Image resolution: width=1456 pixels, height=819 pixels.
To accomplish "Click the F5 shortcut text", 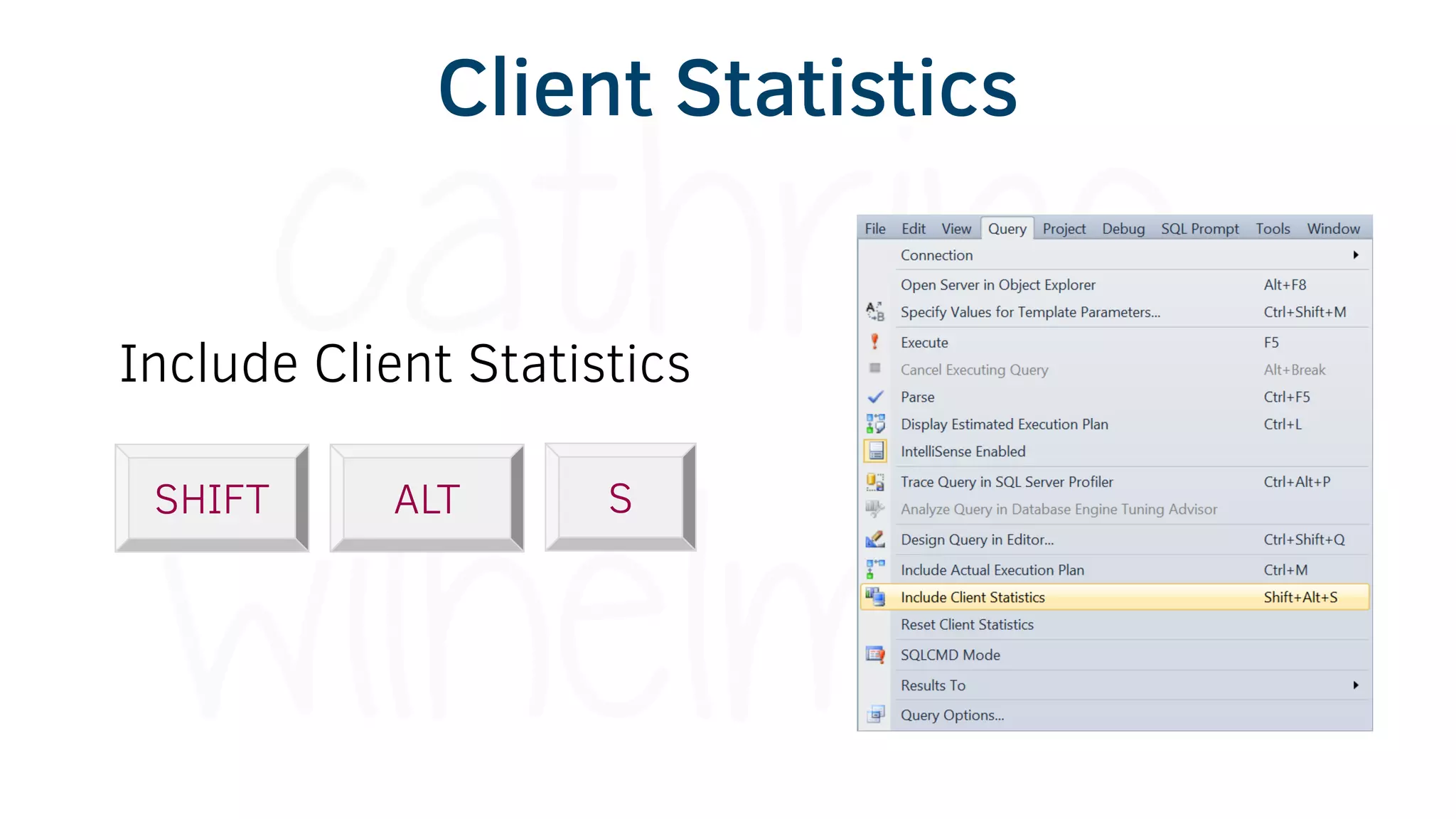I will tap(1271, 342).
